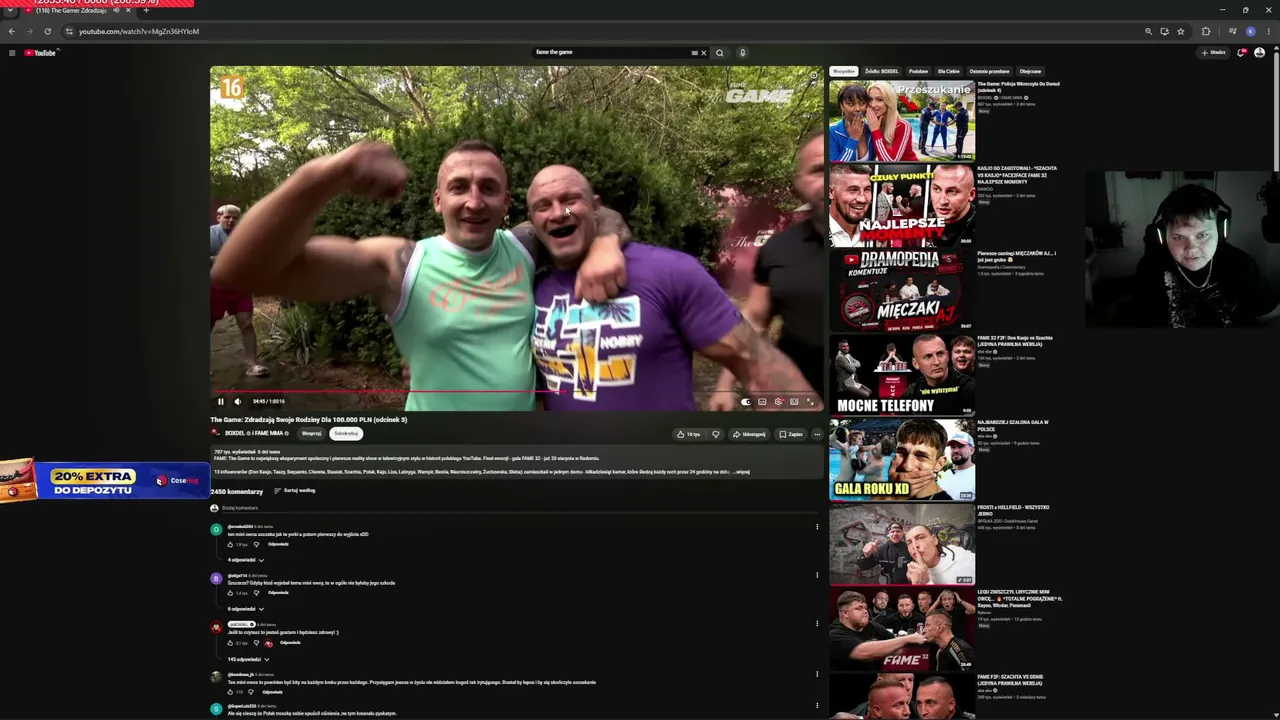
Task: Seek on the red video progress bar
Action: tap(516, 392)
